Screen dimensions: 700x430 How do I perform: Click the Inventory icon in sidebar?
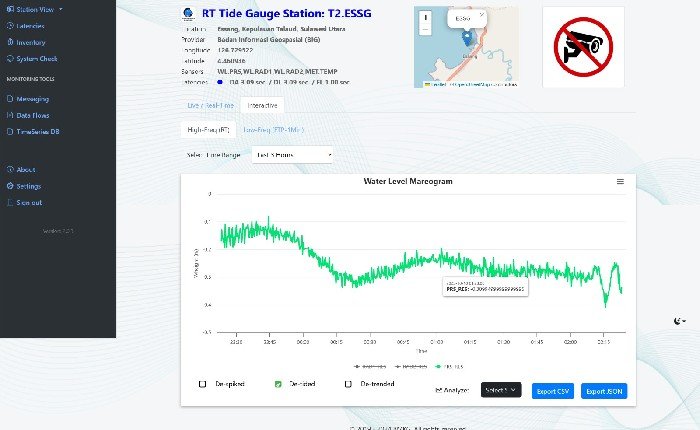[x=10, y=42]
